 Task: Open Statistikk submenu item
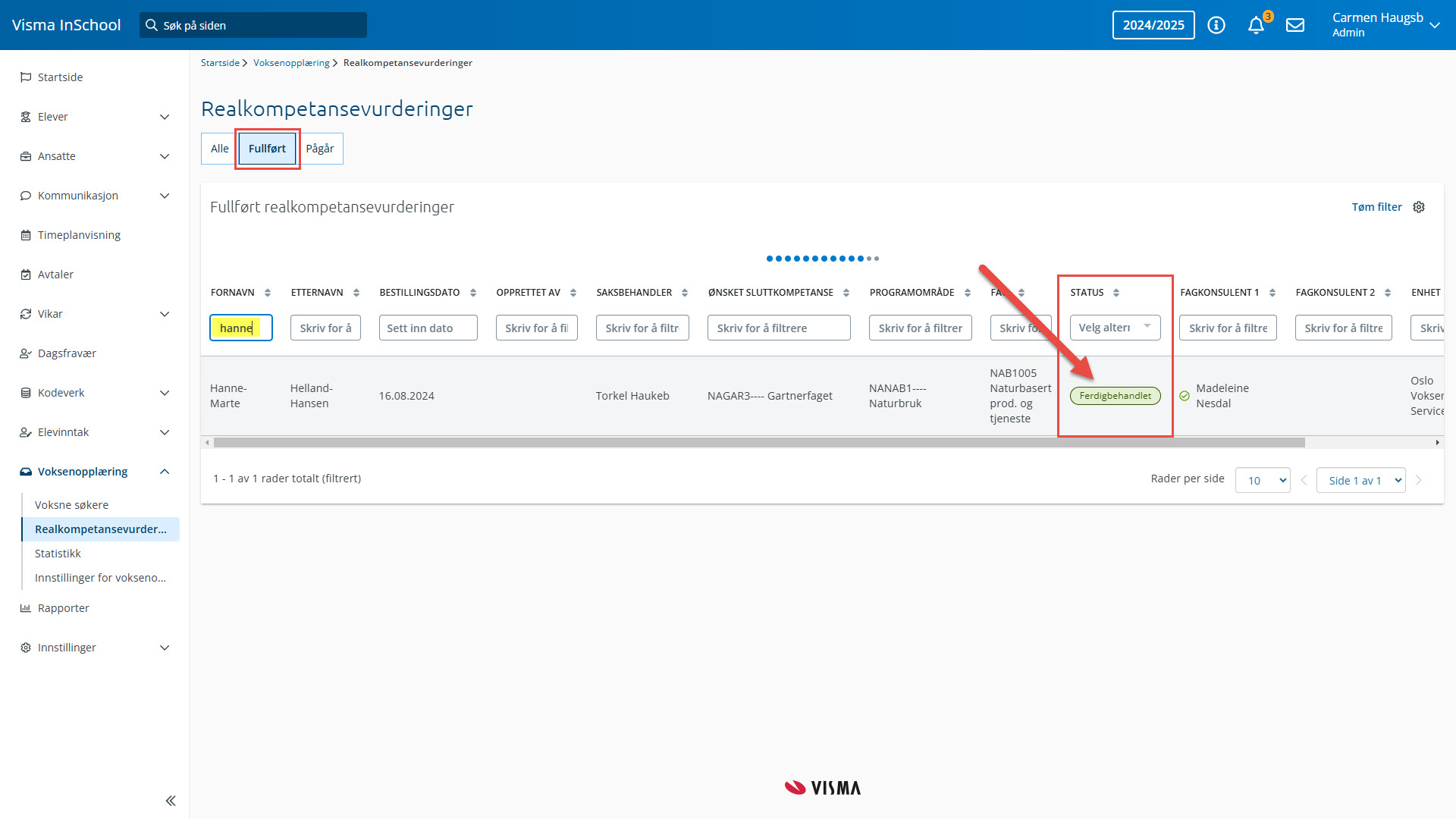point(58,554)
